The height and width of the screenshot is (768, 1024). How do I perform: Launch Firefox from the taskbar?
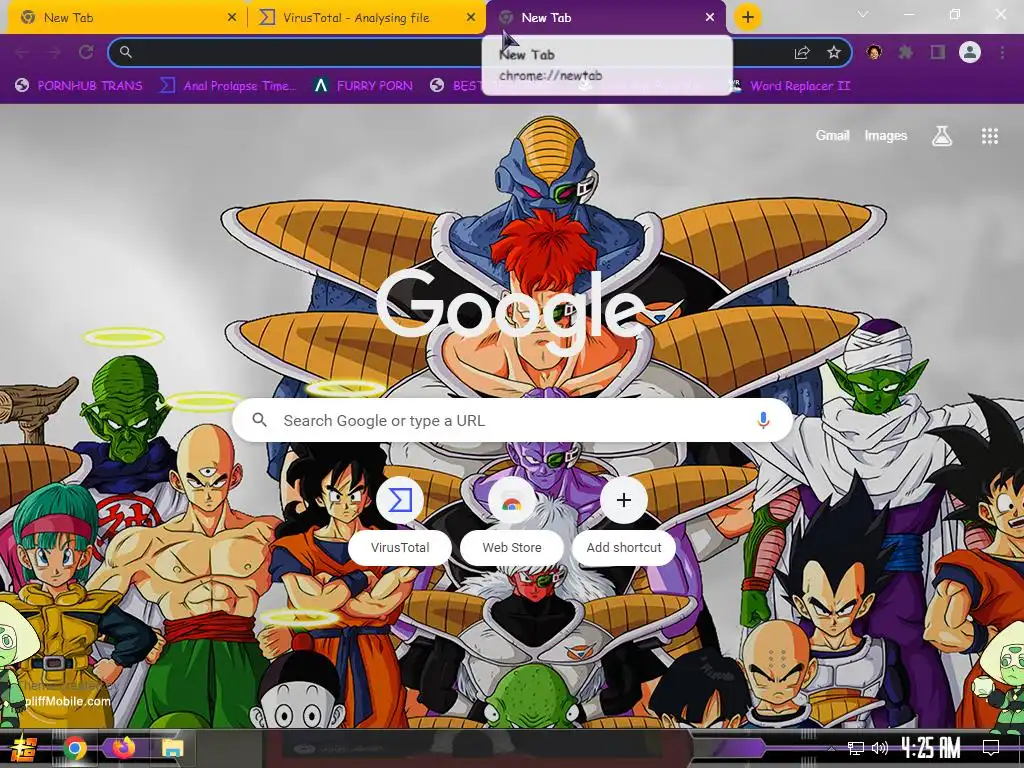(123, 748)
